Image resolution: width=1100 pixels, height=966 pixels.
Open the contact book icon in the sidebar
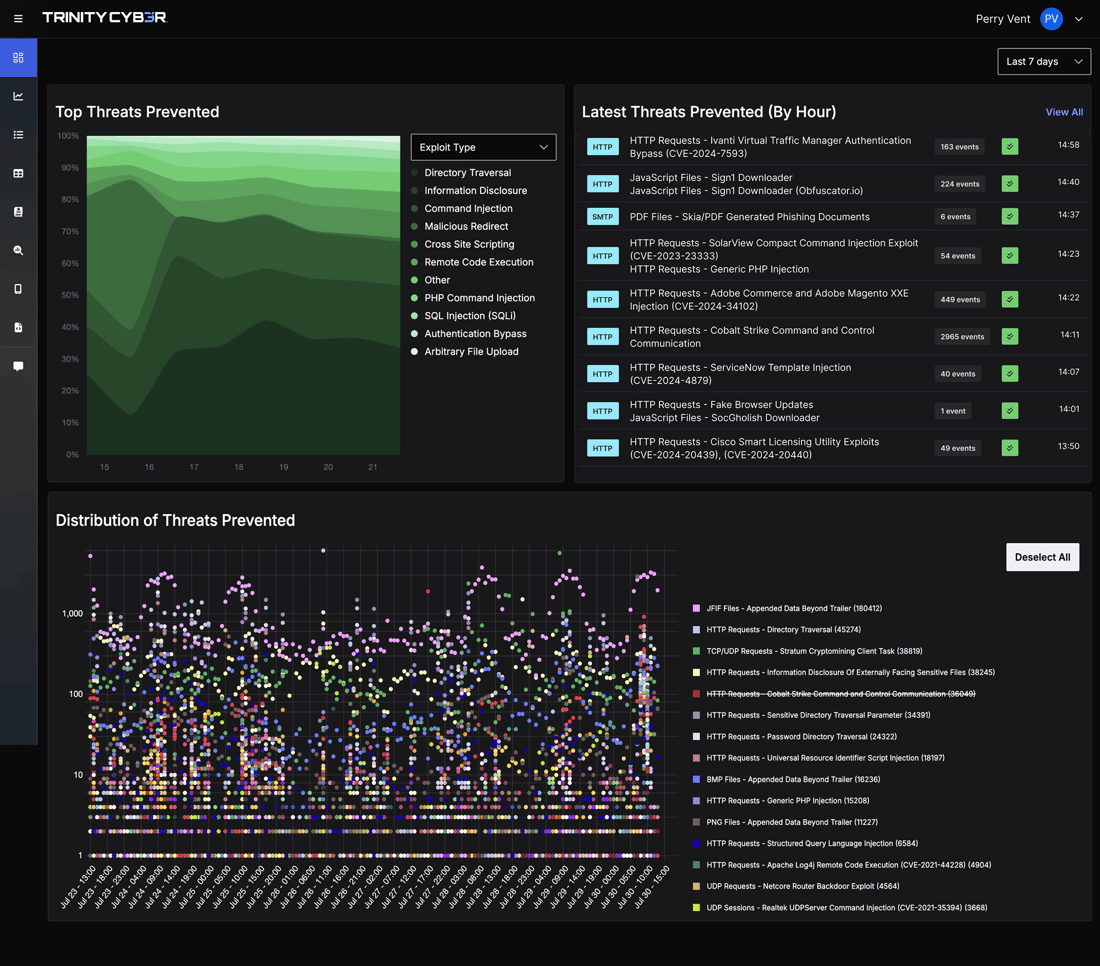click(18, 212)
